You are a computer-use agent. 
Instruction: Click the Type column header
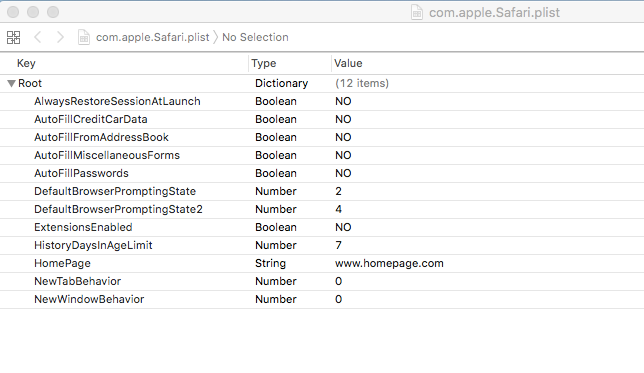pos(264,63)
